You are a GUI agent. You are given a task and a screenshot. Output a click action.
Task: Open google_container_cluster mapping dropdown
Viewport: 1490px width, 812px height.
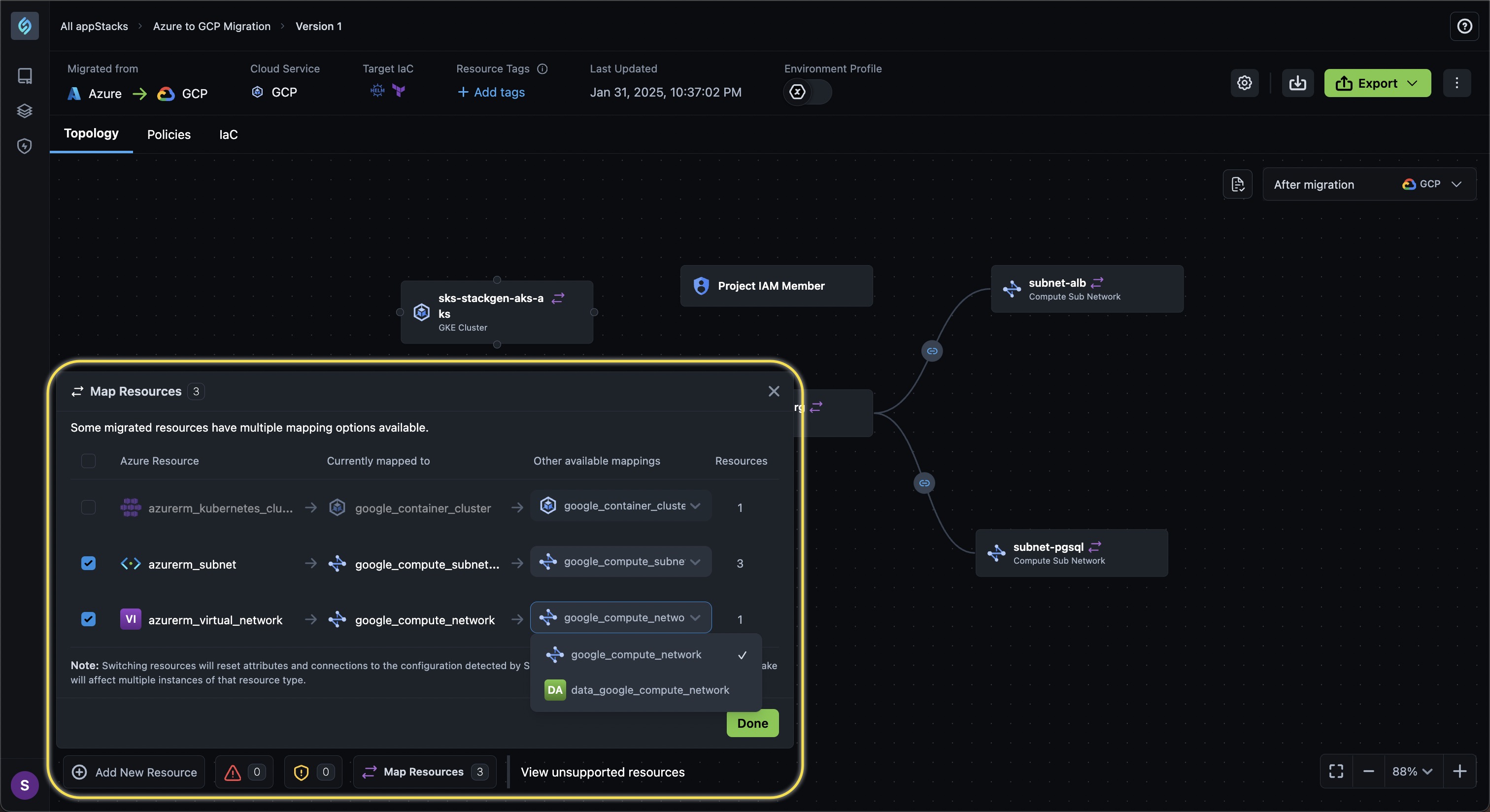click(x=621, y=506)
